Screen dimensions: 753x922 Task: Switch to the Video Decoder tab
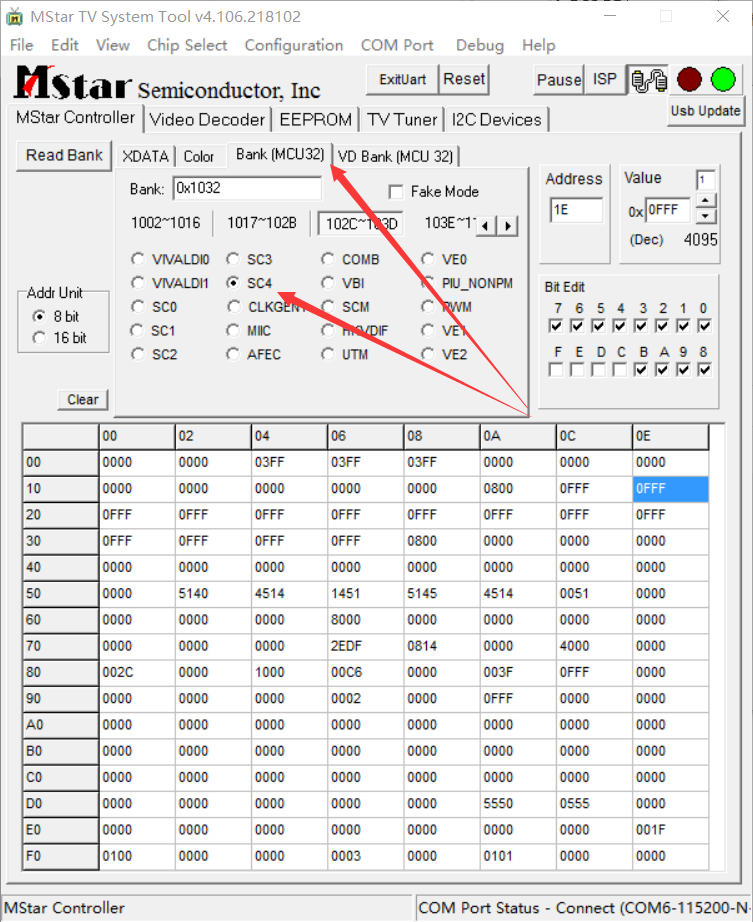click(207, 120)
